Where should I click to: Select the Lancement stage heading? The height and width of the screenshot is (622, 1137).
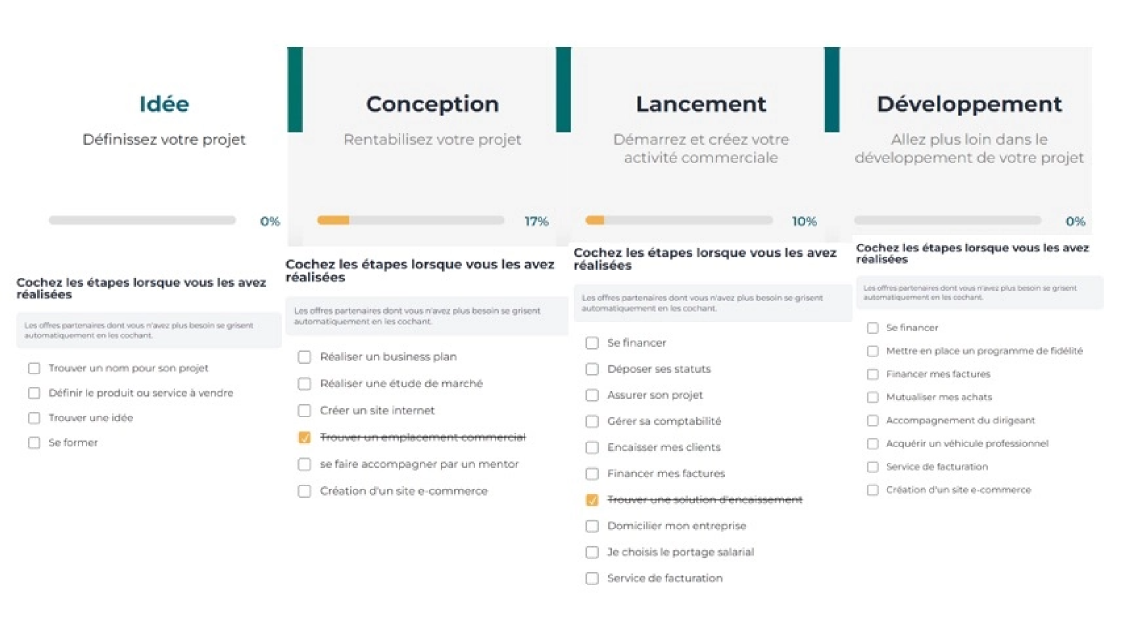[x=701, y=104]
